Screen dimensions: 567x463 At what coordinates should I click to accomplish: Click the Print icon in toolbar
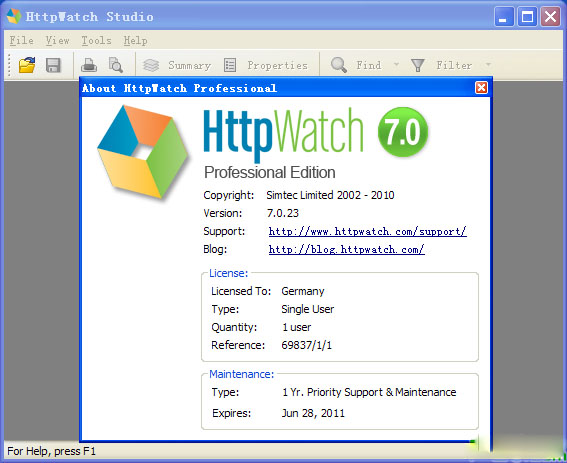(89, 65)
